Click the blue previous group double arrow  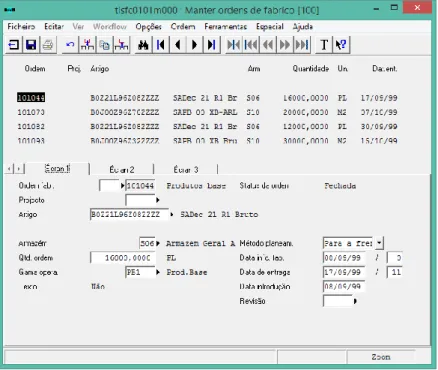(x=268, y=44)
